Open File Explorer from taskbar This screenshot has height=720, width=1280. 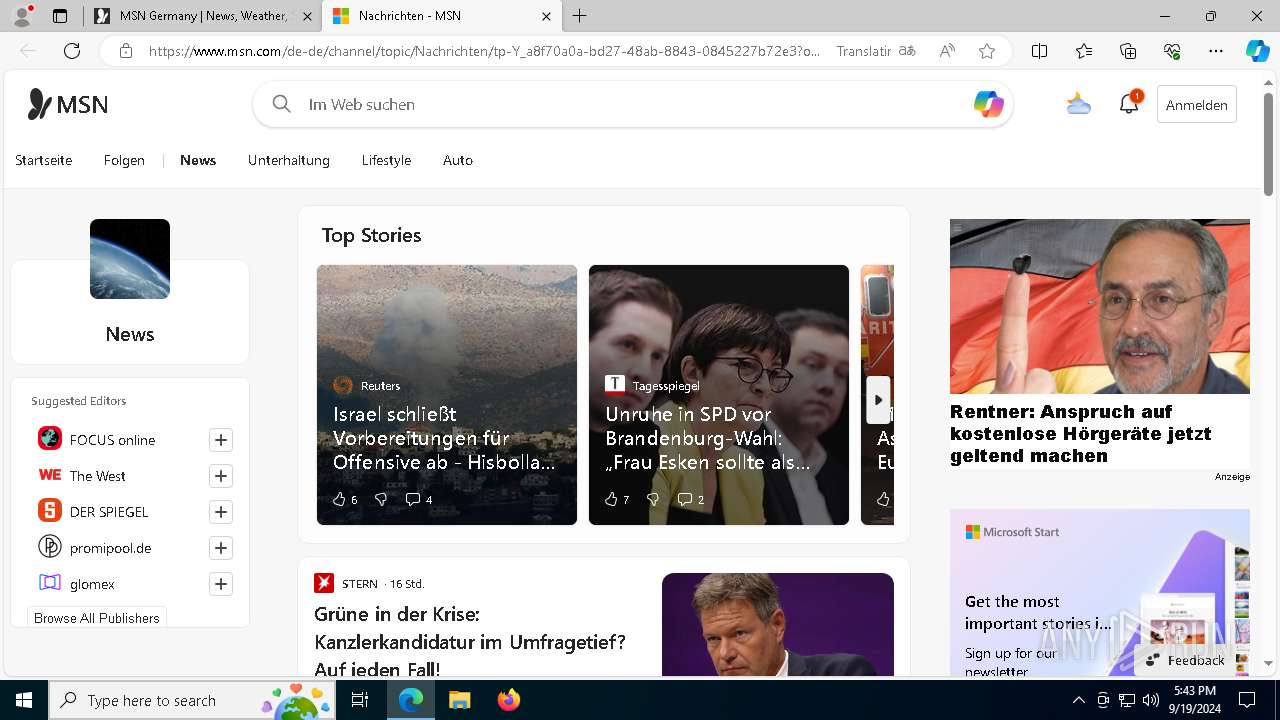tap(459, 700)
